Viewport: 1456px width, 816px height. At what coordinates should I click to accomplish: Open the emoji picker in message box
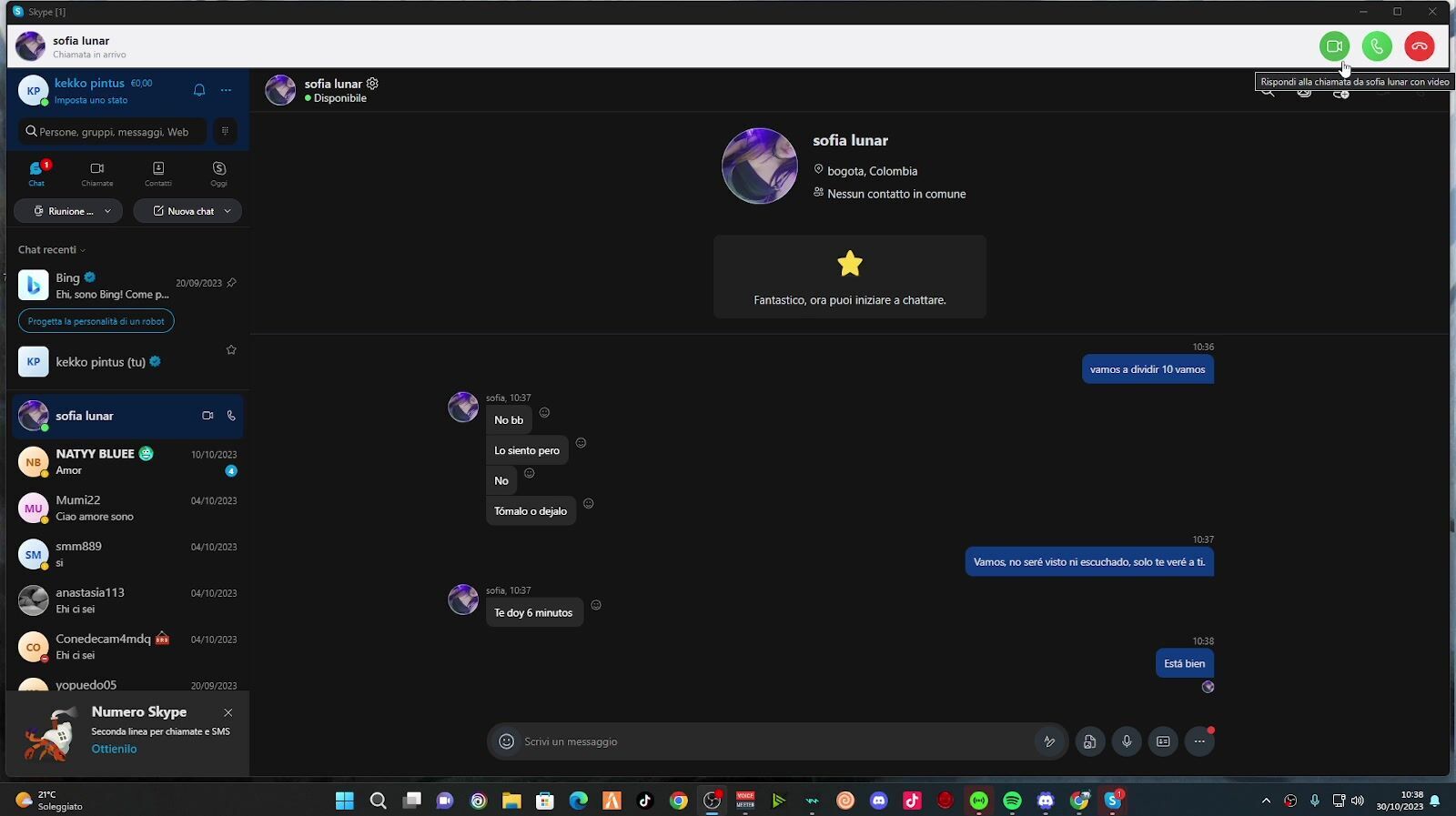pyautogui.click(x=507, y=741)
